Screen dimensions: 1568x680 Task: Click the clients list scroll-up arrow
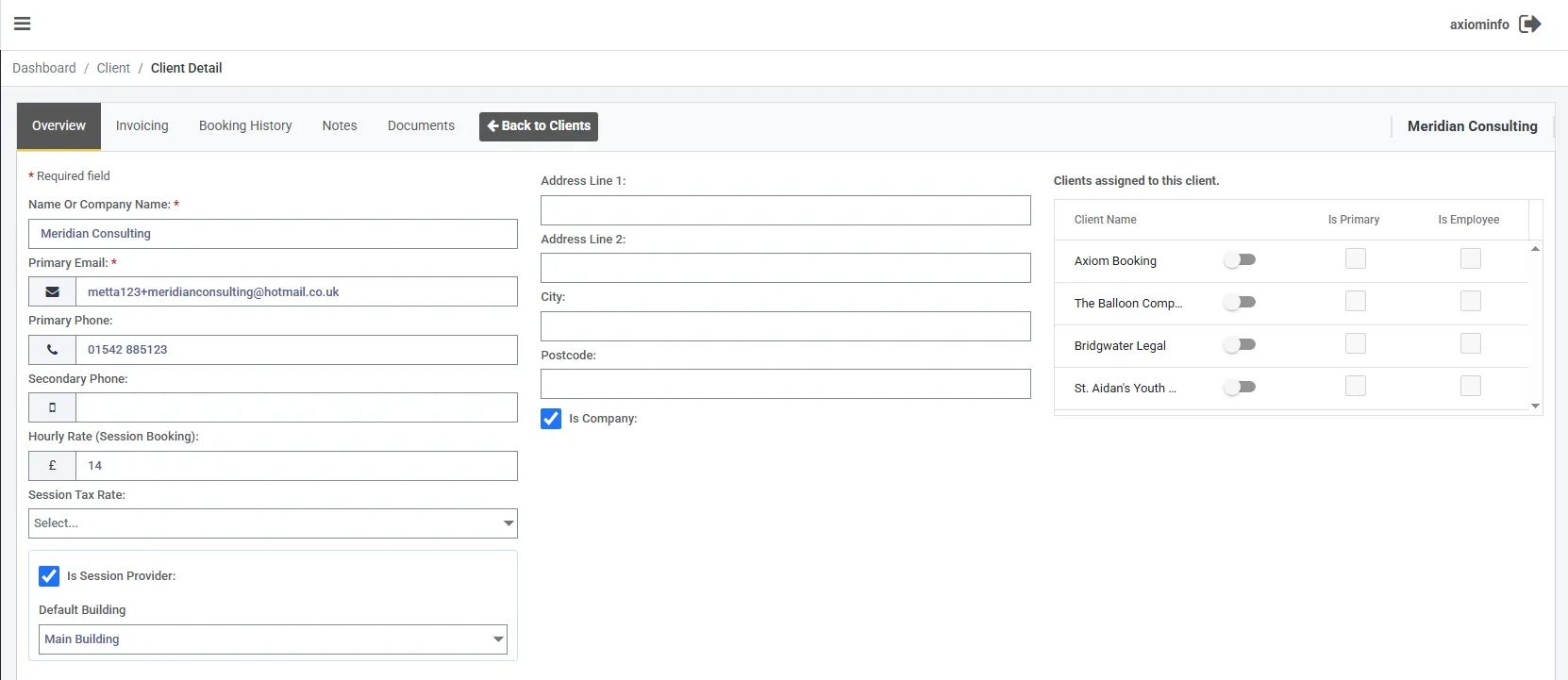click(x=1535, y=249)
